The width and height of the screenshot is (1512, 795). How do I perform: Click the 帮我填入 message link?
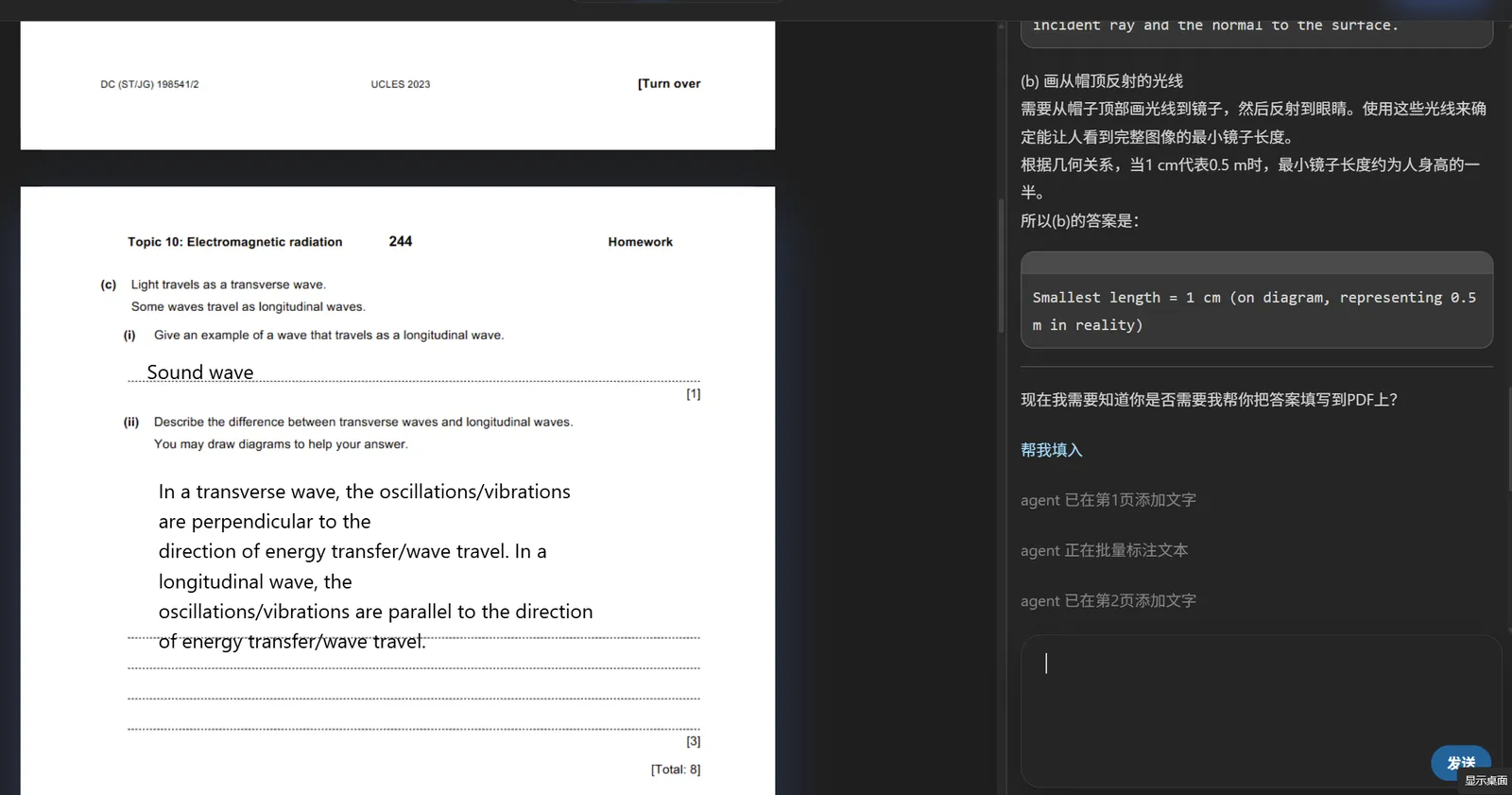point(1051,450)
